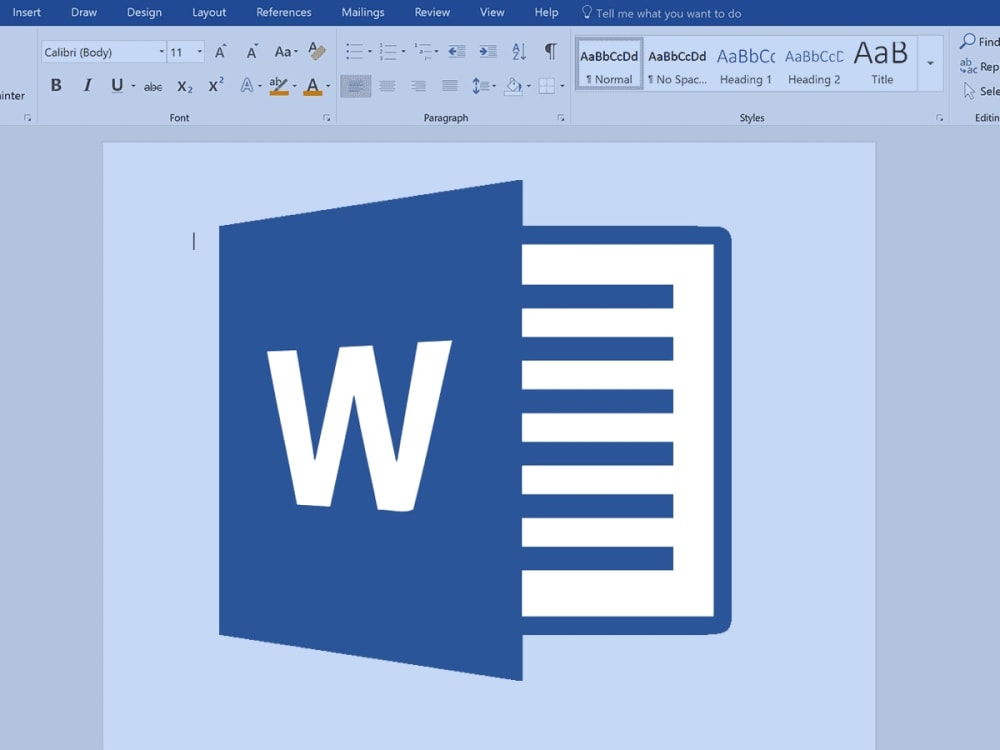Apply the Title style
This screenshot has width=1000, height=750.
point(882,64)
